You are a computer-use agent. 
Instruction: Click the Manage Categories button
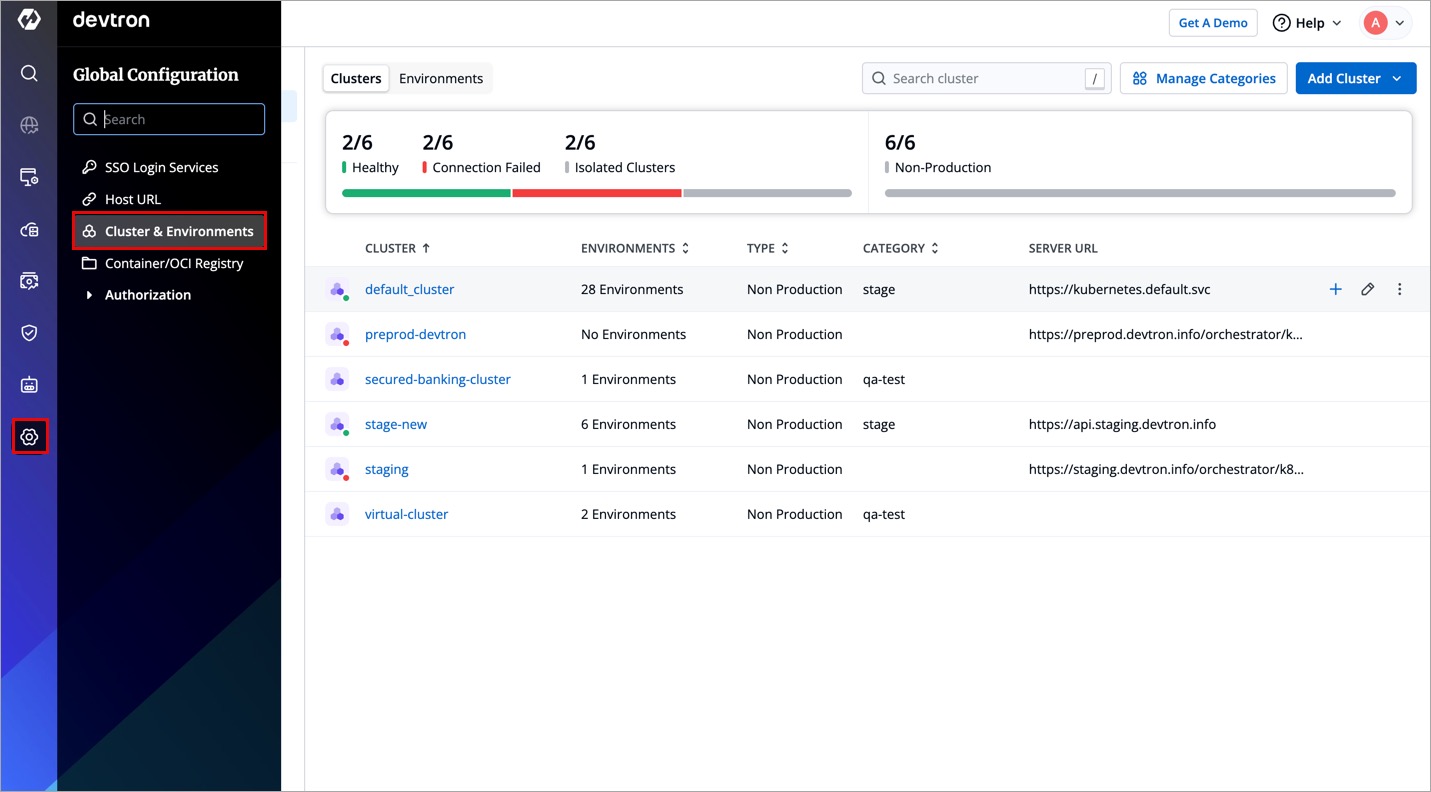(x=1203, y=78)
